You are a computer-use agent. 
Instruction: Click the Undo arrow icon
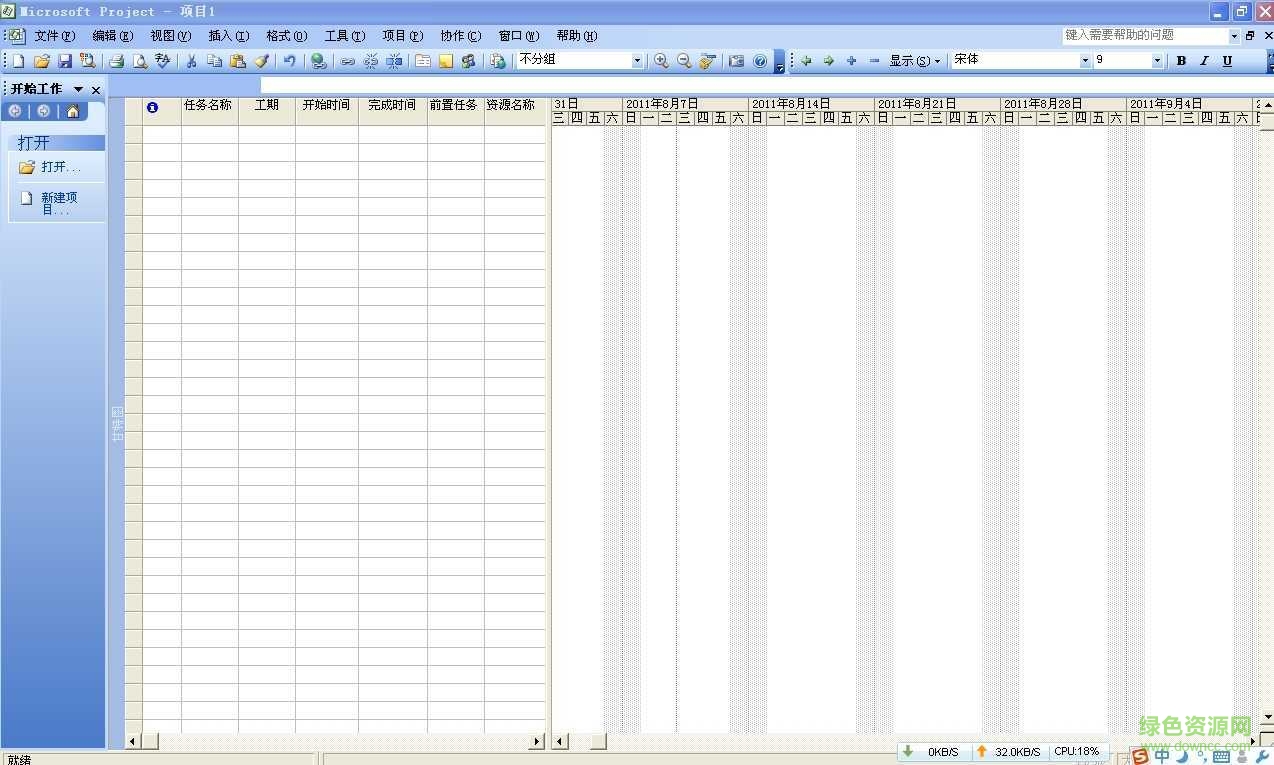(290, 61)
